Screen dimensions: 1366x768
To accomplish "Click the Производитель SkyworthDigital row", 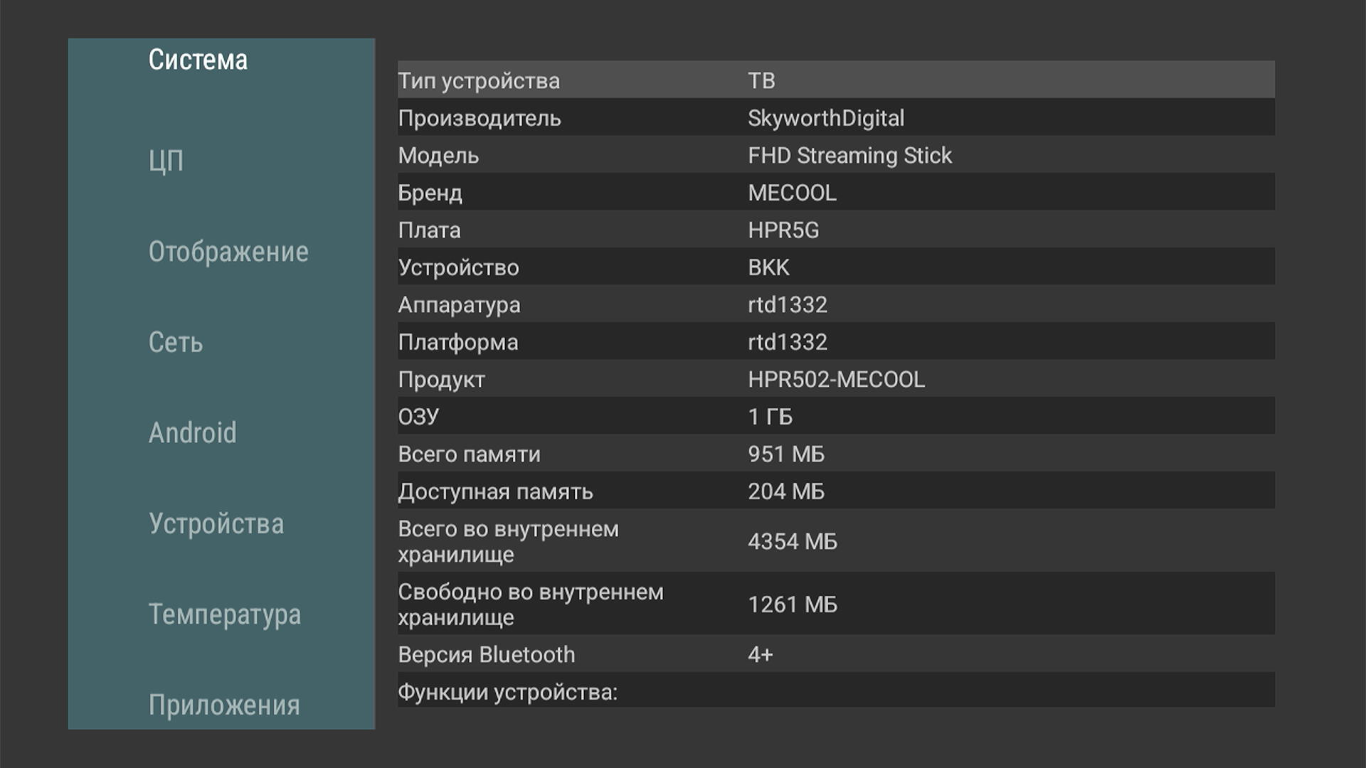I will tap(836, 118).
